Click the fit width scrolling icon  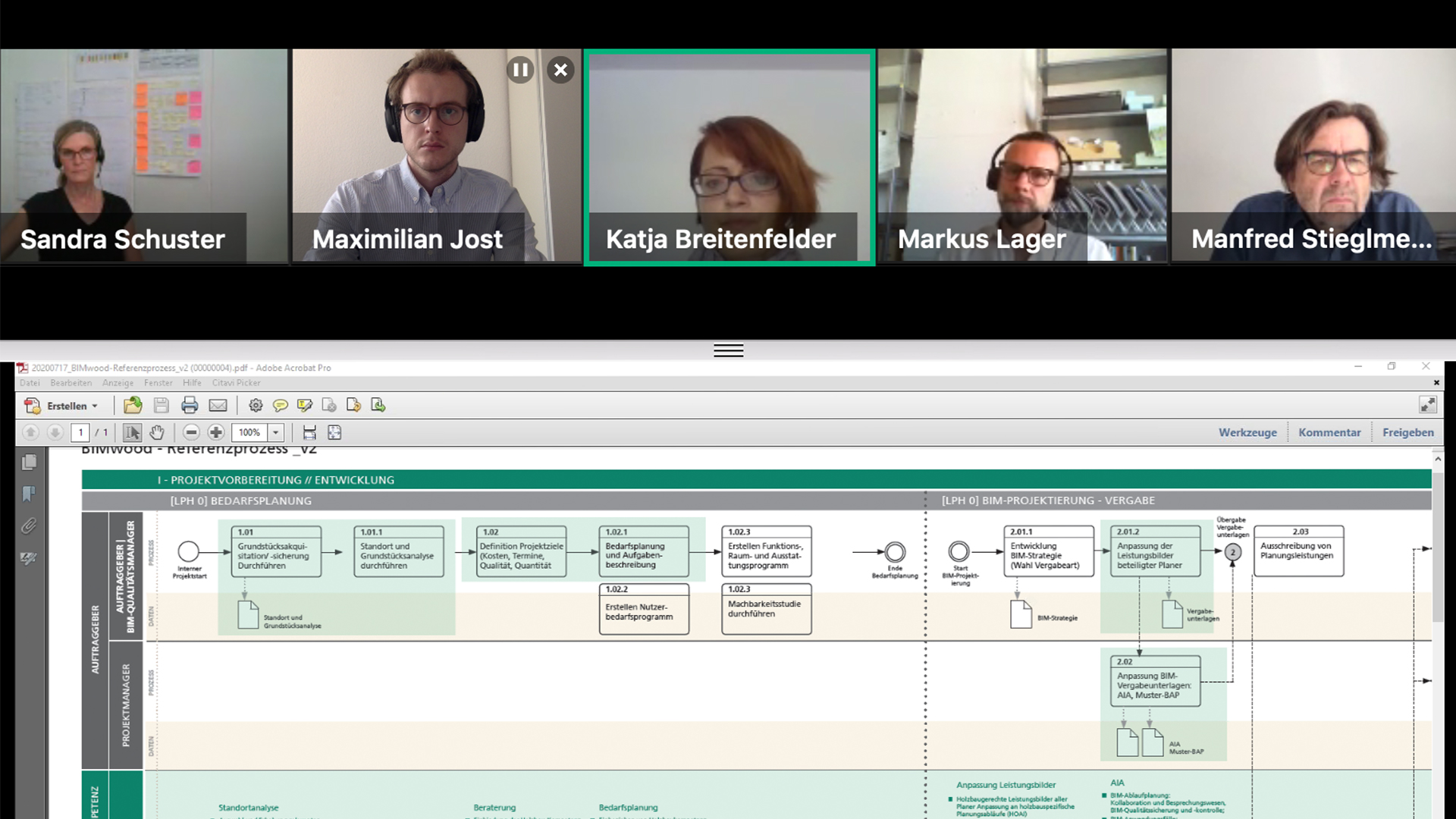pos(309,432)
